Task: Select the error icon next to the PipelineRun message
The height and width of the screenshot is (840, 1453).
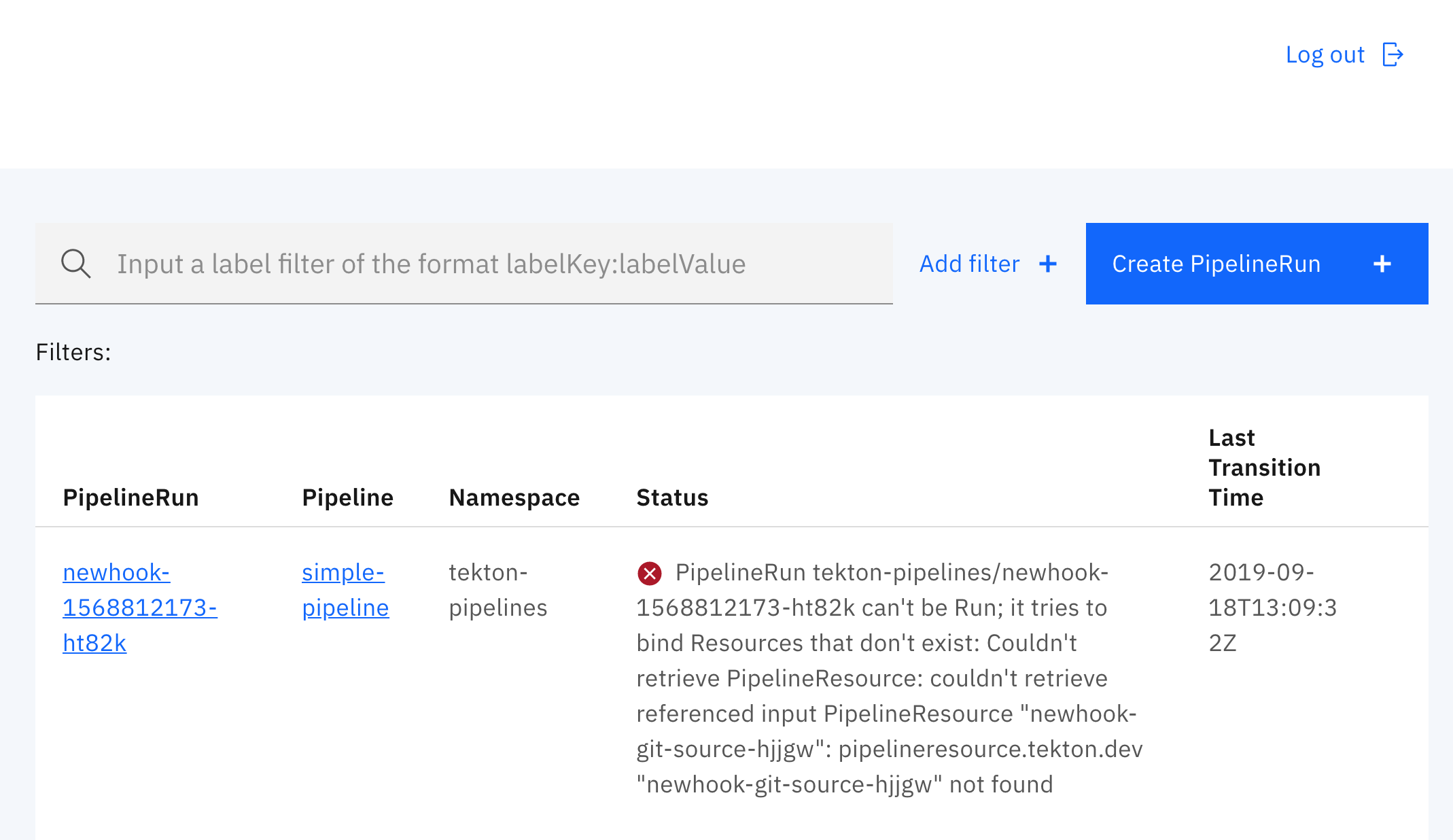Action: [x=650, y=573]
